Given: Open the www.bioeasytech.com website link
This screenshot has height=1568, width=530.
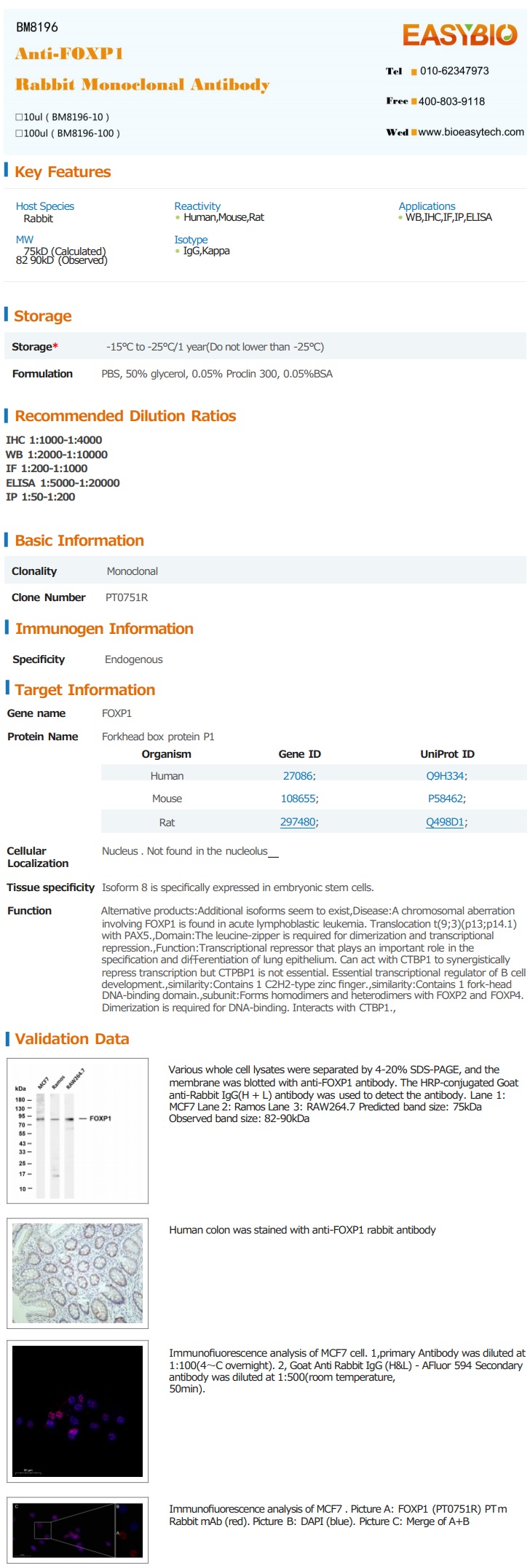Looking at the screenshot, I should tap(471, 132).
